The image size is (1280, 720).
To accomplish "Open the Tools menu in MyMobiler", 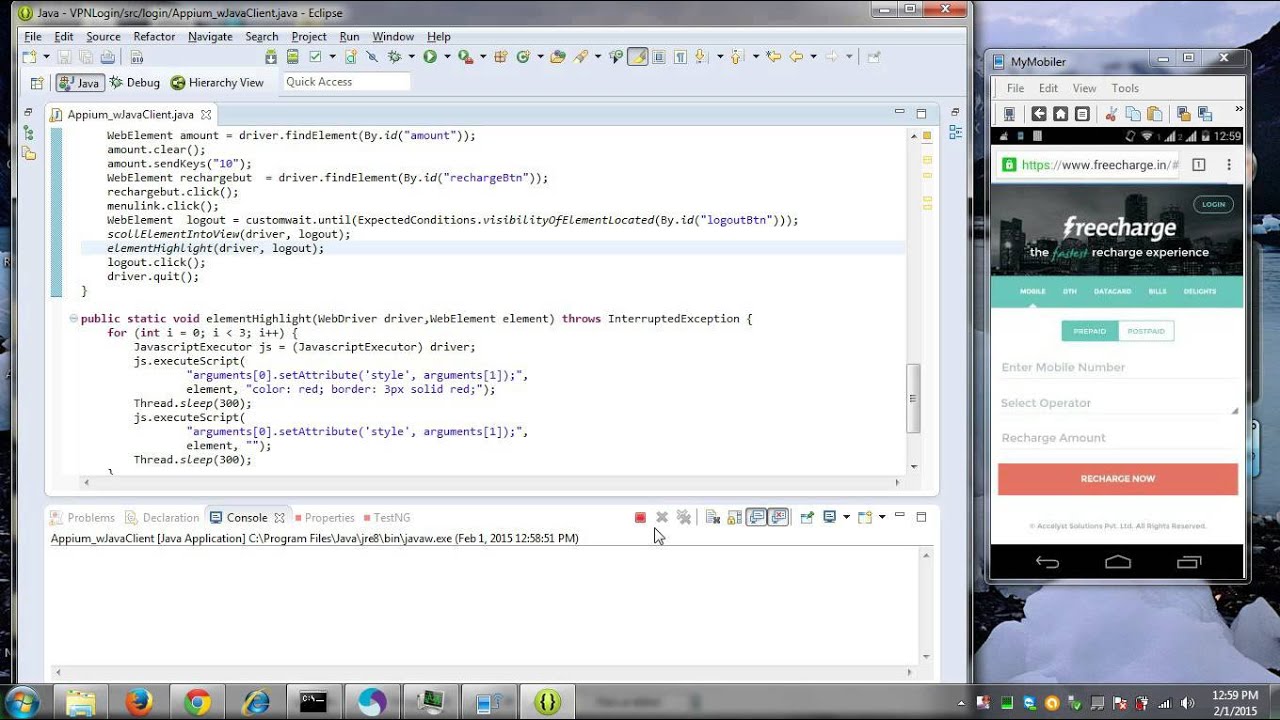I will (1125, 88).
